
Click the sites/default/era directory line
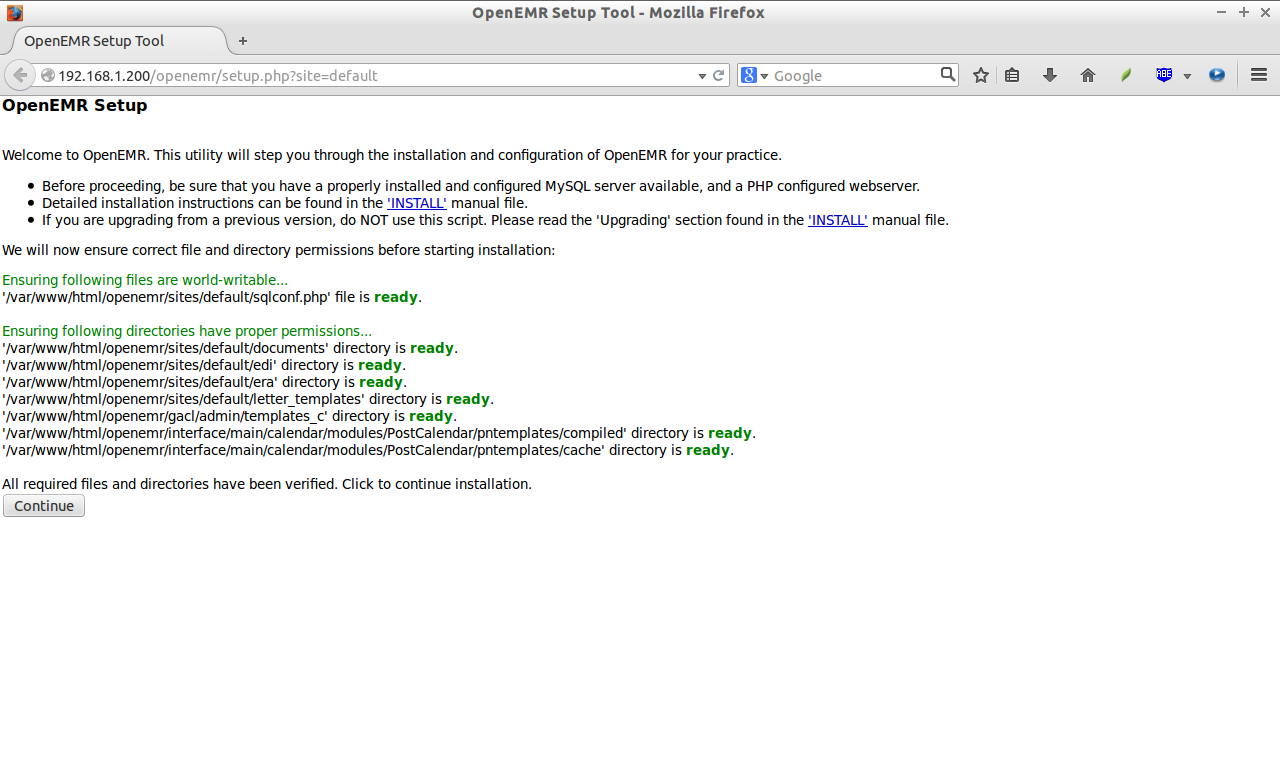(204, 382)
